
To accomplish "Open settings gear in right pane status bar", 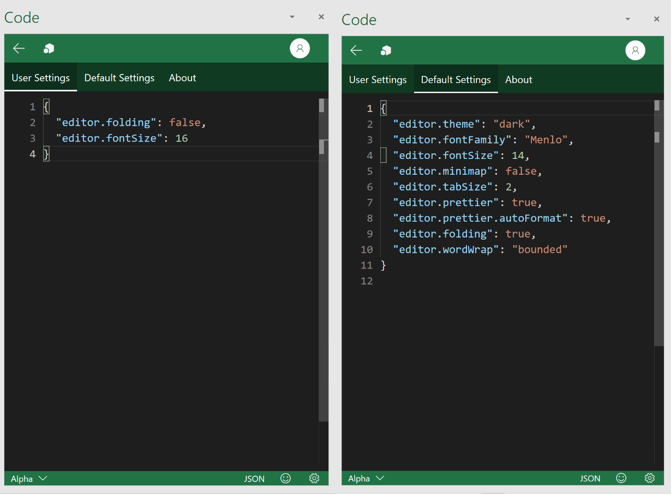I will pos(650,478).
